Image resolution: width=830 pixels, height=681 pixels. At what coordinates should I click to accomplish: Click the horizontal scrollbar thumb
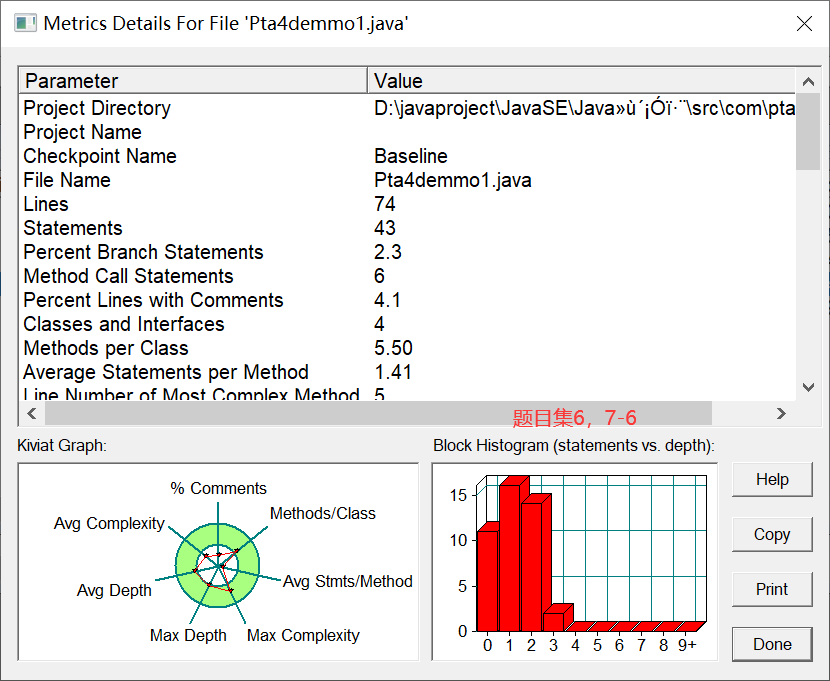tap(378, 413)
